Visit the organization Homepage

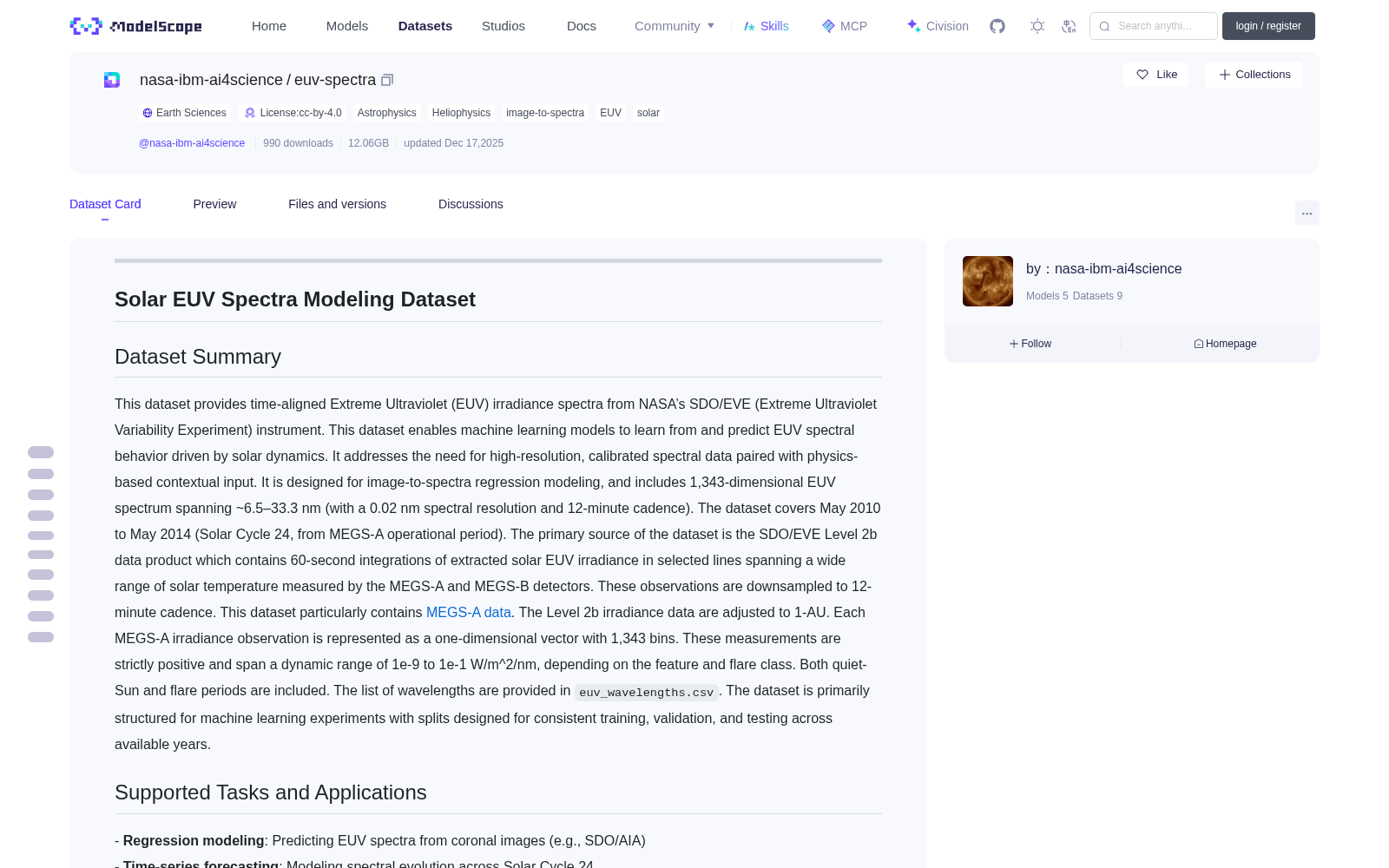tap(1225, 344)
